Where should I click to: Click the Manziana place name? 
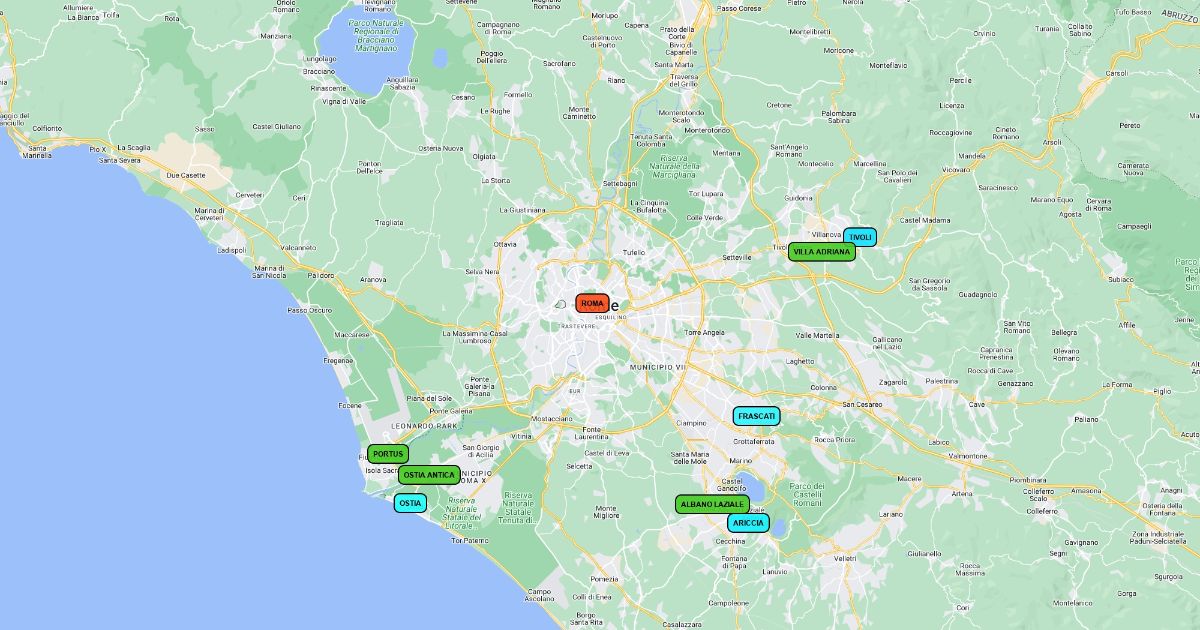pyautogui.click(x=275, y=36)
